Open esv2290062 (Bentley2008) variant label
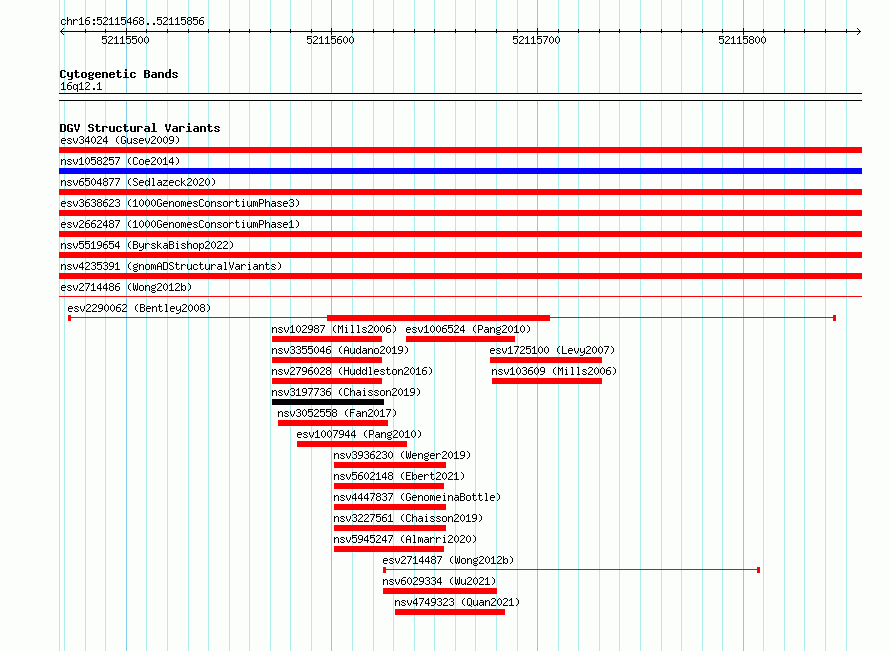 coord(139,308)
